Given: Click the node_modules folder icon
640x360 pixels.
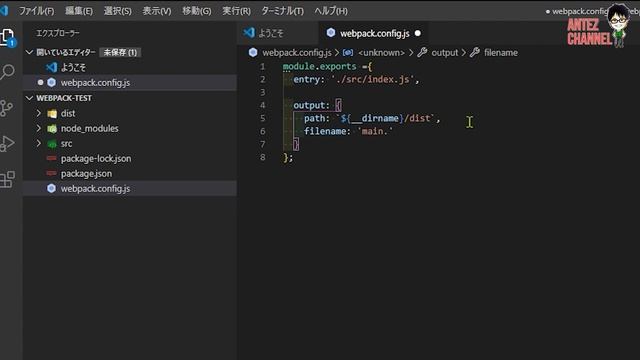Looking at the screenshot, I should tap(52, 129).
